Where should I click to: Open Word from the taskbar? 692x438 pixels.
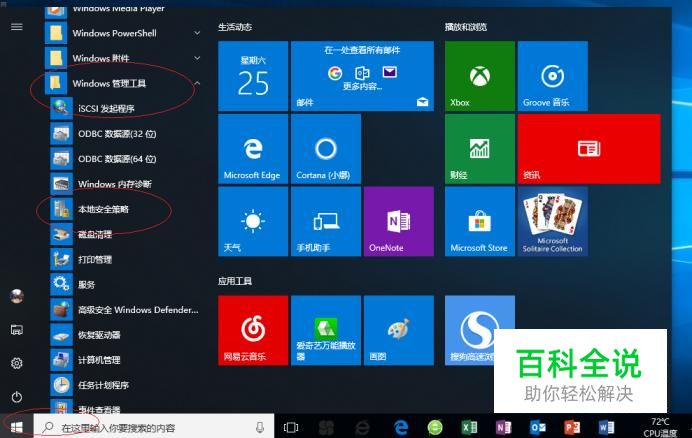607,427
